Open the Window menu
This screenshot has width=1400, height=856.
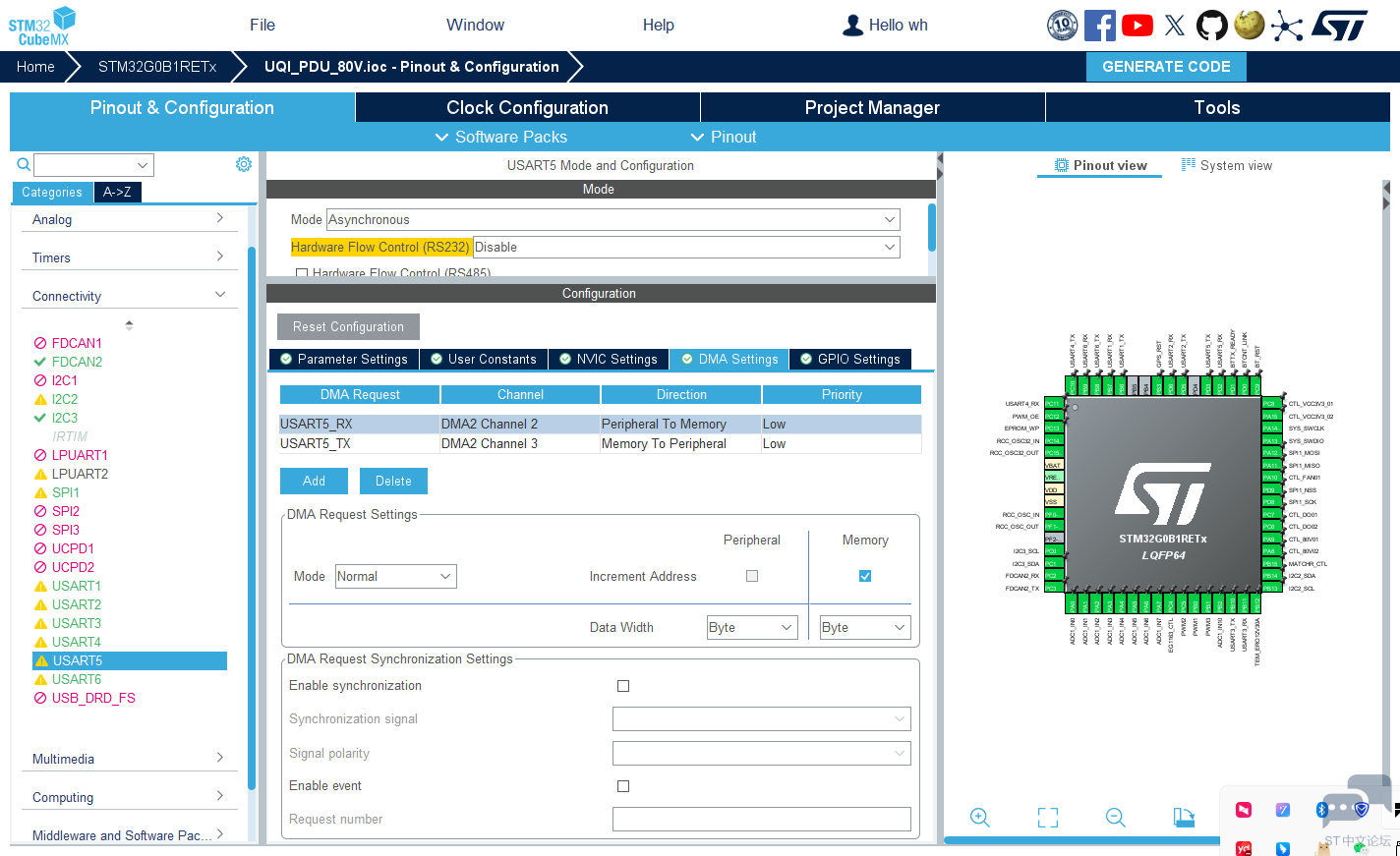tap(475, 26)
